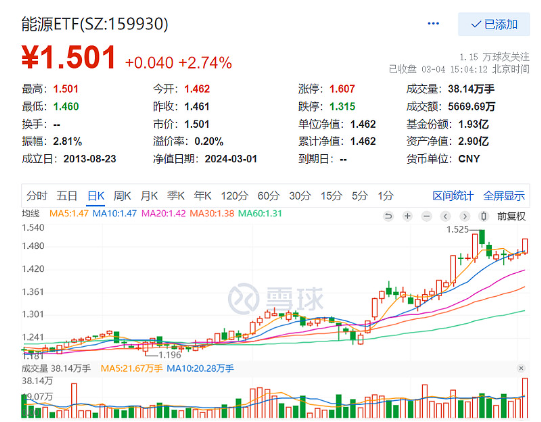Click the 成交量 38.14万手 value
Screen dimensions: 541x422
tap(471, 89)
